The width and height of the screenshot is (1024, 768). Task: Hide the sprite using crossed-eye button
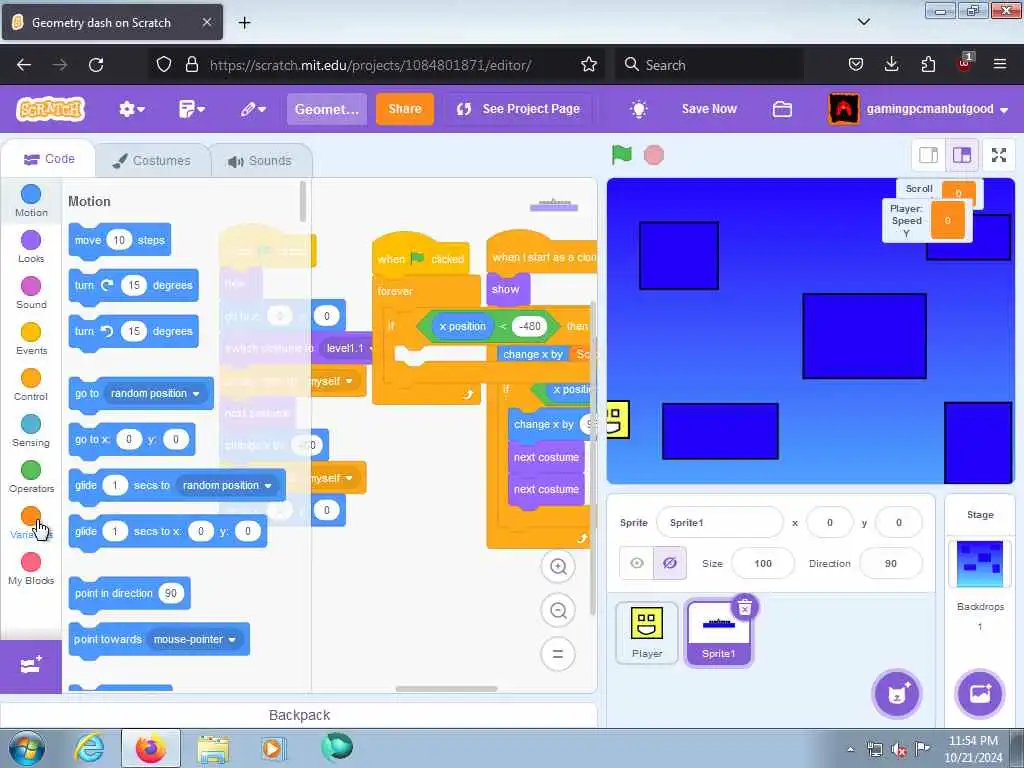(670, 563)
